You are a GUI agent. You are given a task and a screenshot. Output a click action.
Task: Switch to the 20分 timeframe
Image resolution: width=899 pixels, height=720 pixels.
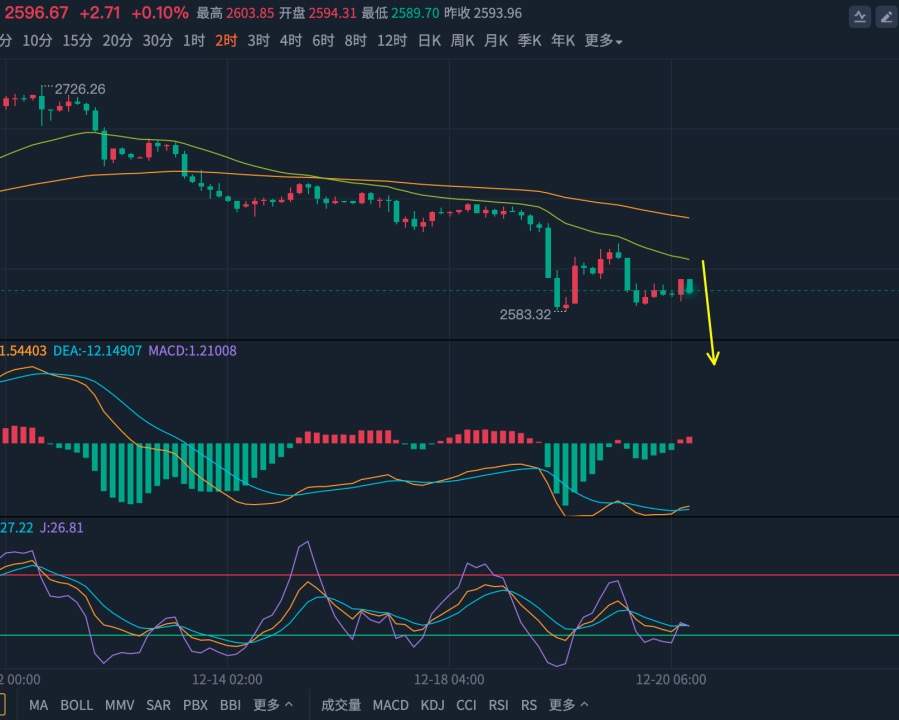point(118,41)
